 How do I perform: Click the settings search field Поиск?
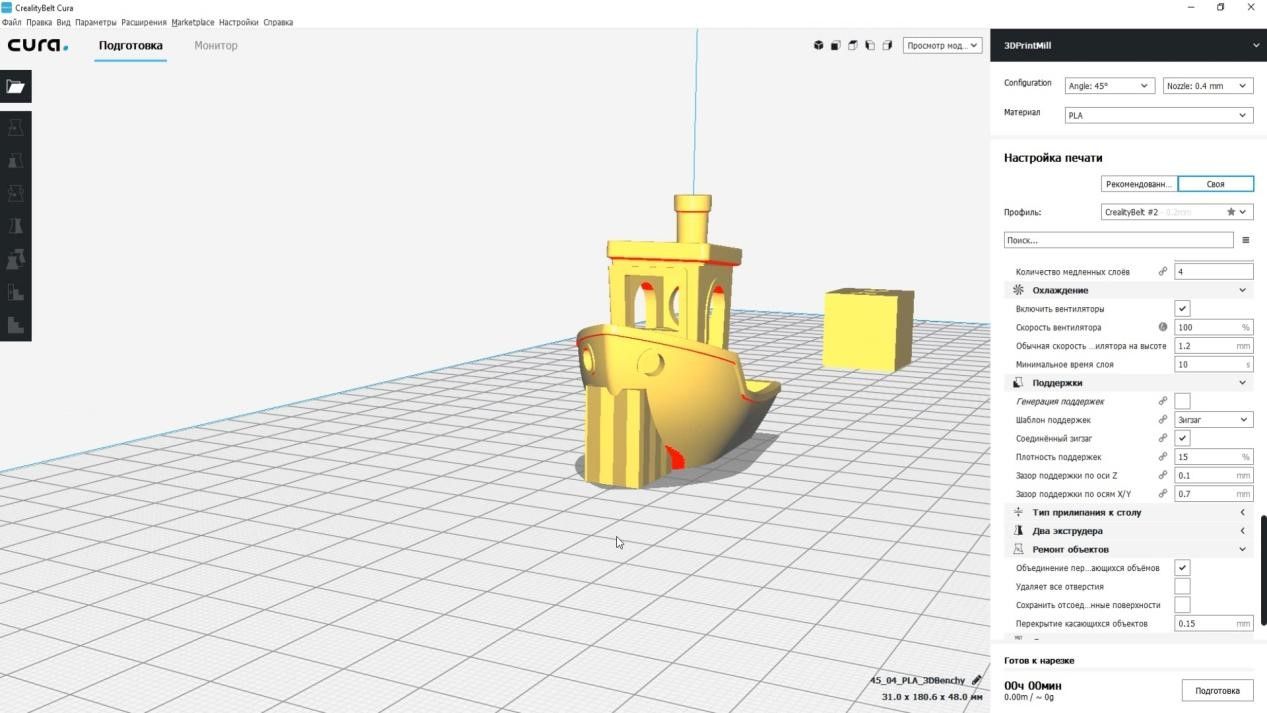[1118, 240]
